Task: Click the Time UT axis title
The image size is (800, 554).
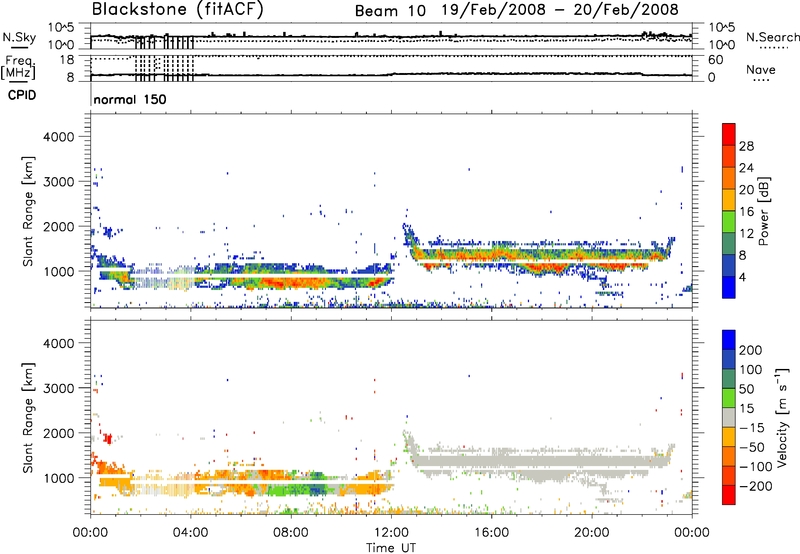Action: coord(391,548)
